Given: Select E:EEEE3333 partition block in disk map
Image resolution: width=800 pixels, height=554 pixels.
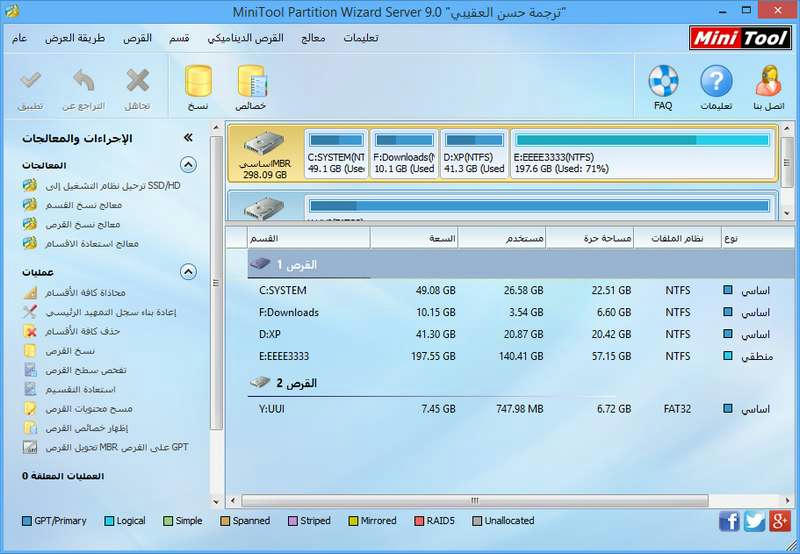Looking at the screenshot, I should [643, 154].
